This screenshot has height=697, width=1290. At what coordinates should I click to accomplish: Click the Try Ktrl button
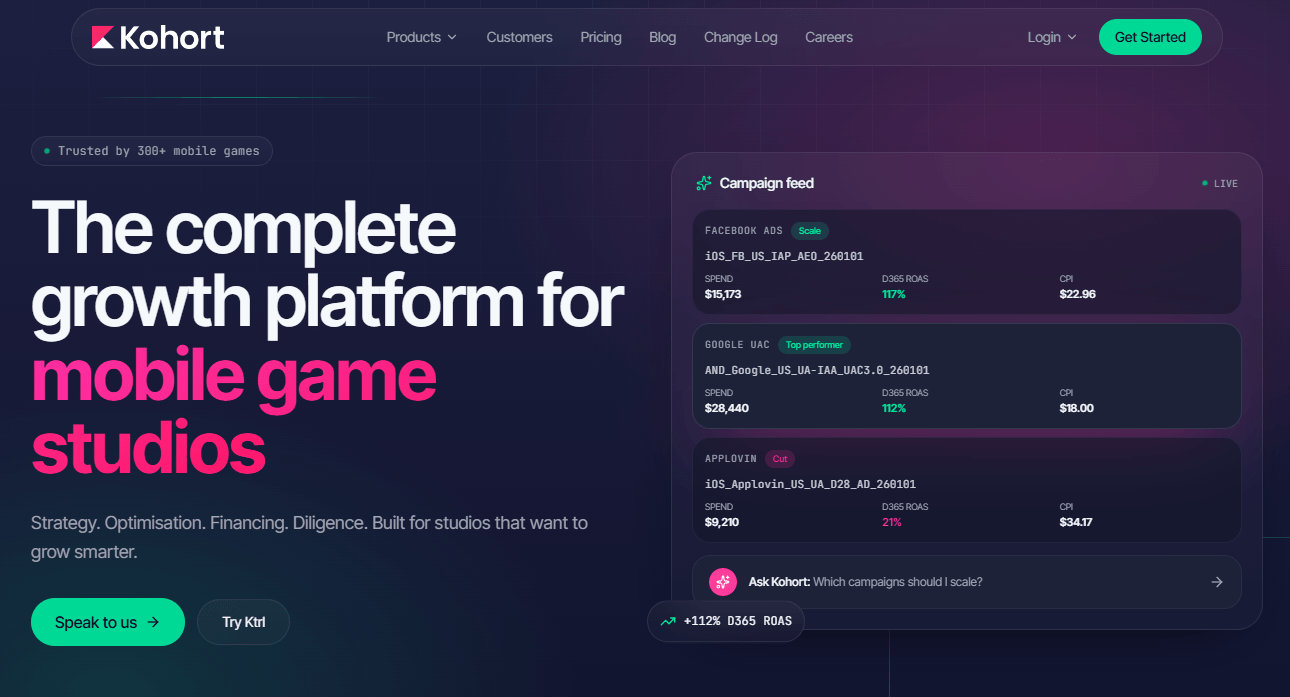pyautogui.click(x=243, y=622)
